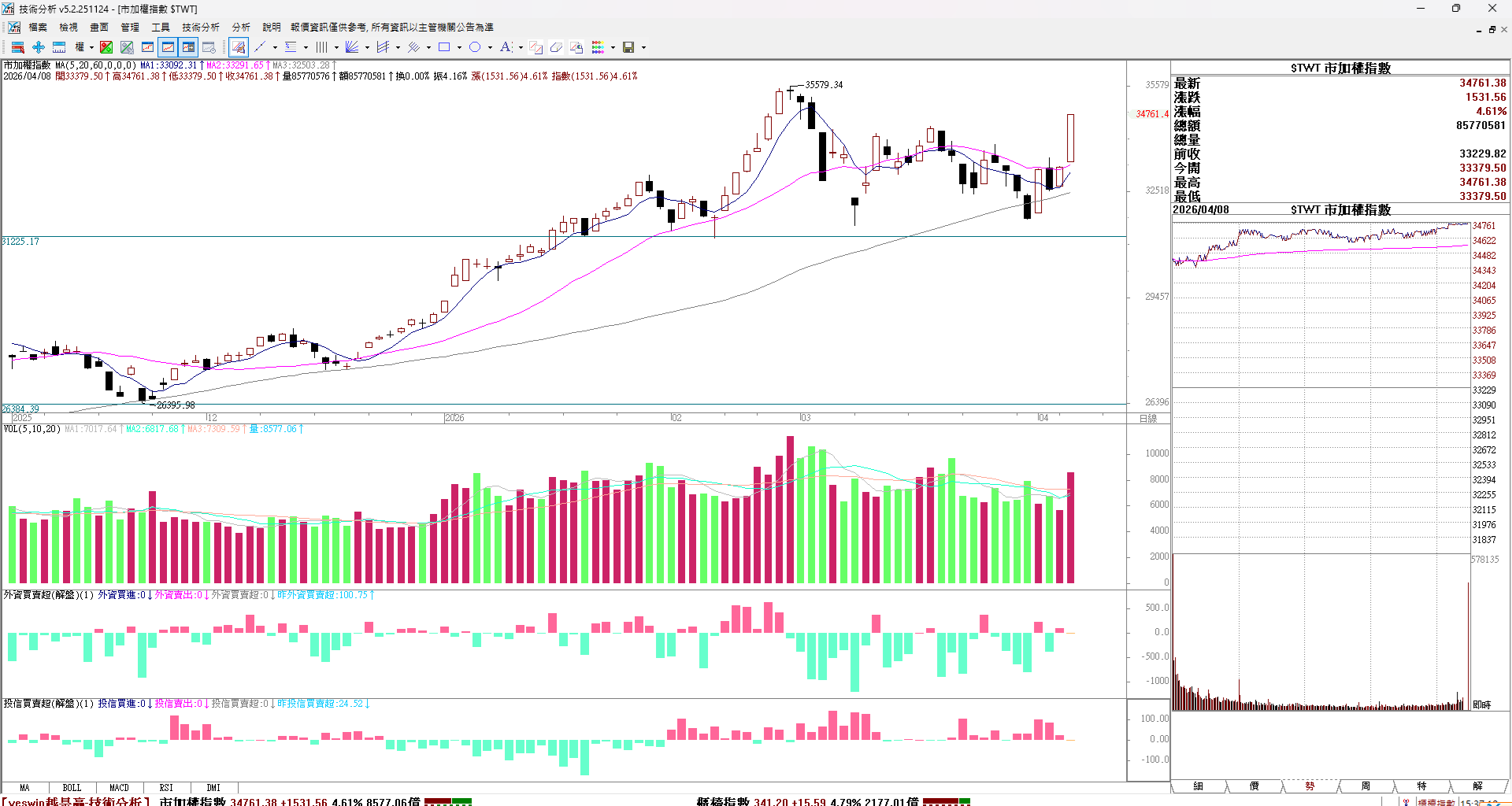Select the fan lines drawing tool
This screenshot has width=1512, height=806.
pyautogui.click(x=352, y=47)
